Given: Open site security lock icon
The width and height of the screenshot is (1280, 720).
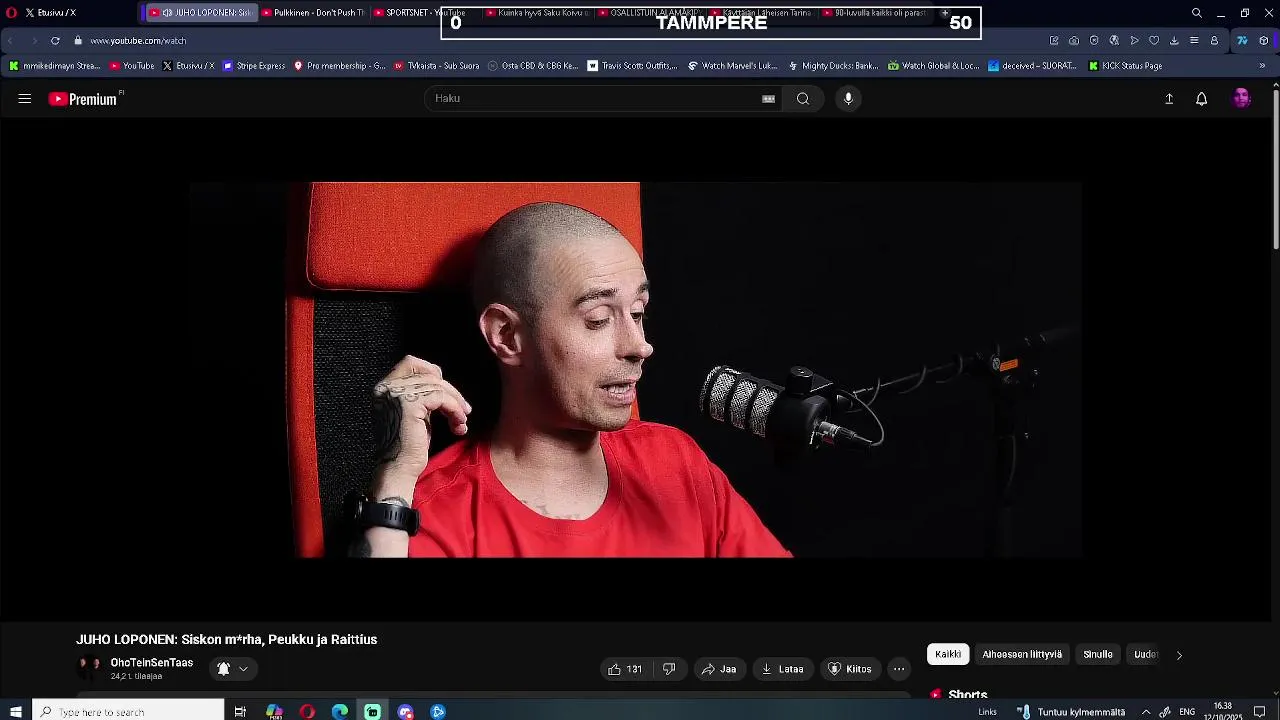Looking at the screenshot, I should [x=77, y=41].
